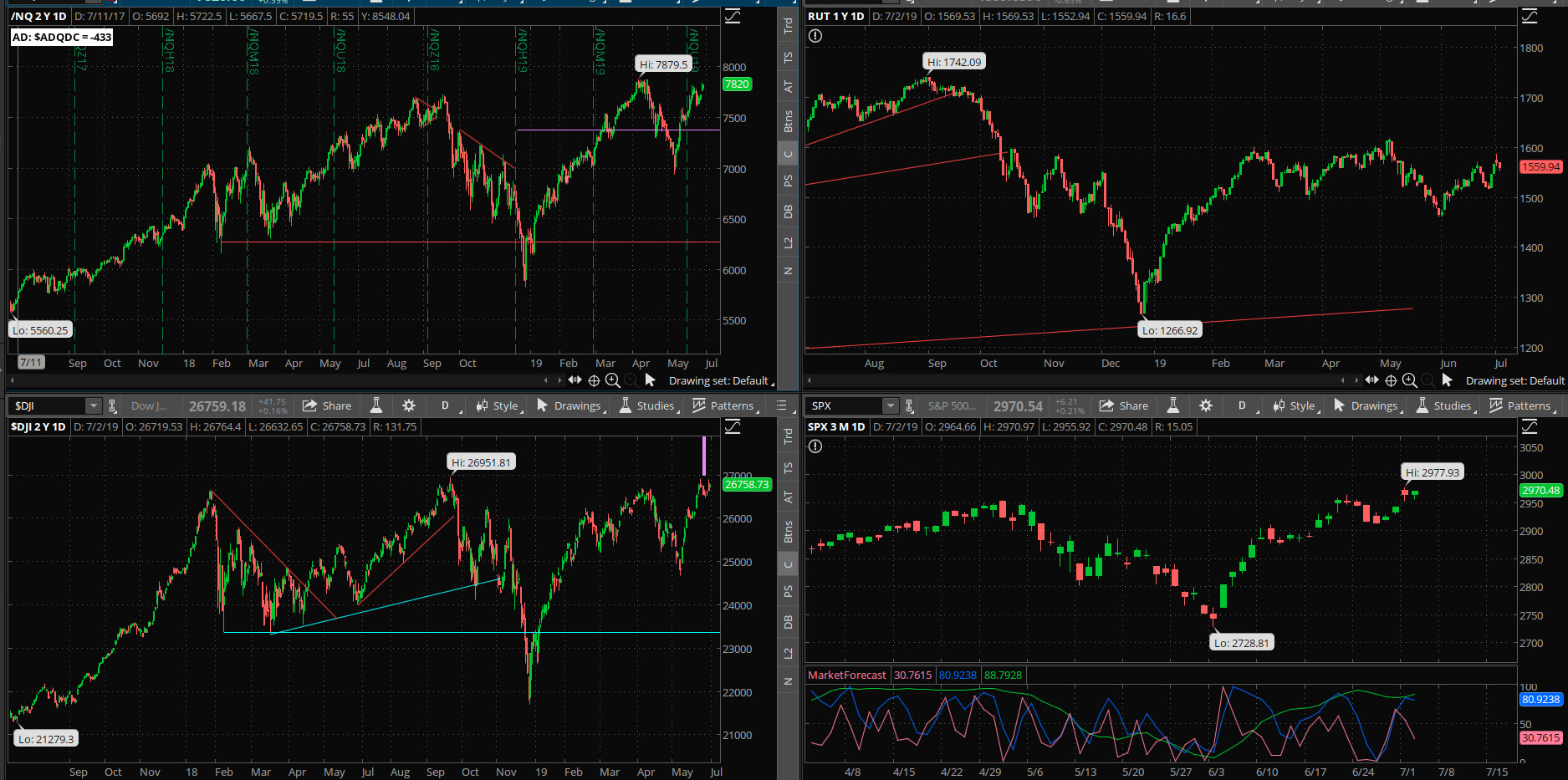Open D timeframe selector on $DJI toolbar
The image size is (1568, 780).
click(x=446, y=405)
